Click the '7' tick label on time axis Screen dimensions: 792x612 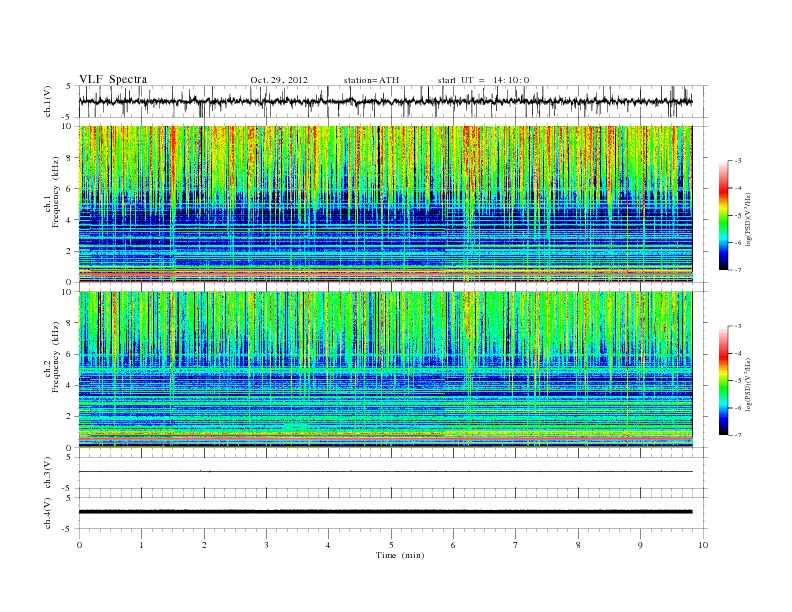point(516,545)
